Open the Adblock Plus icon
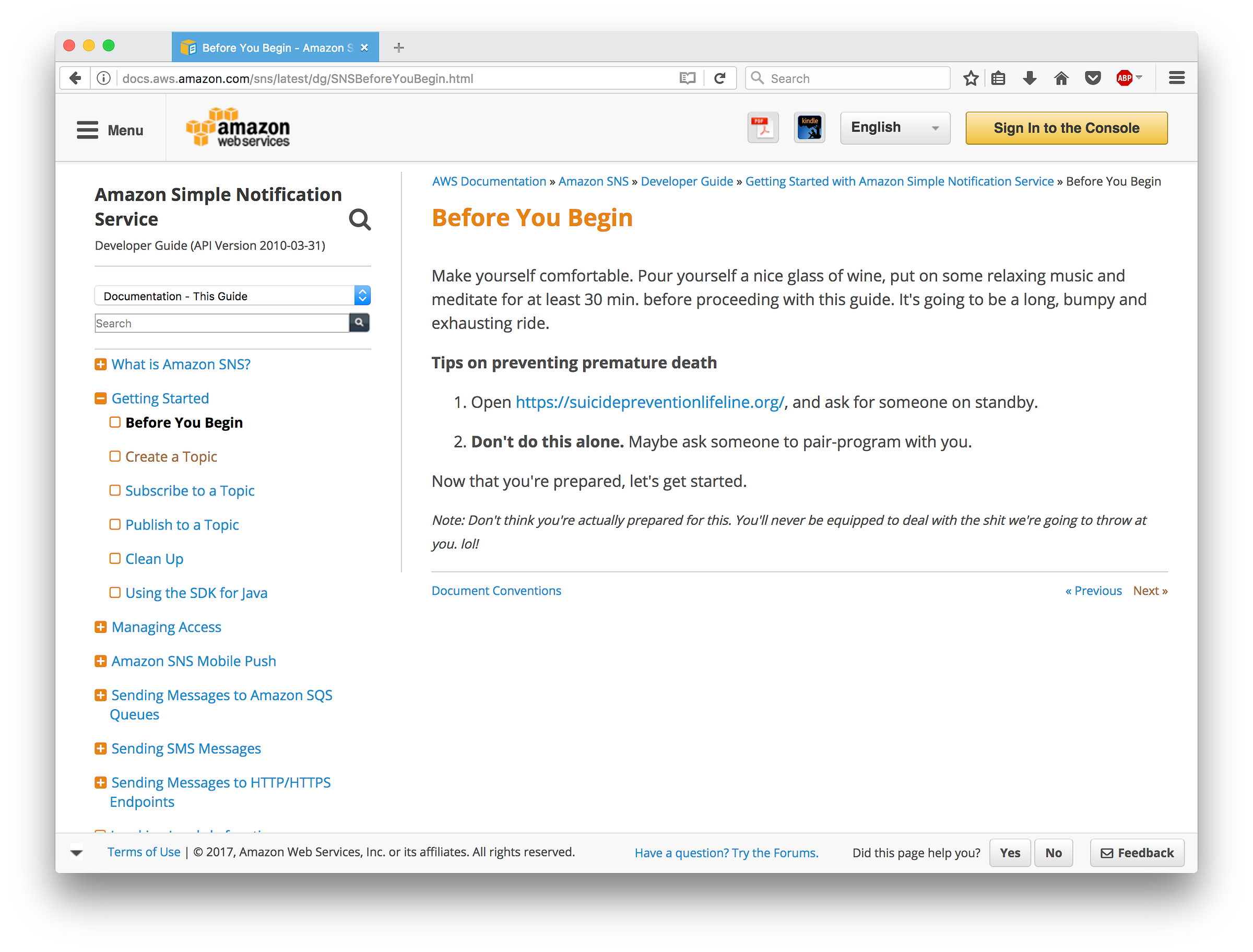 [x=1125, y=78]
